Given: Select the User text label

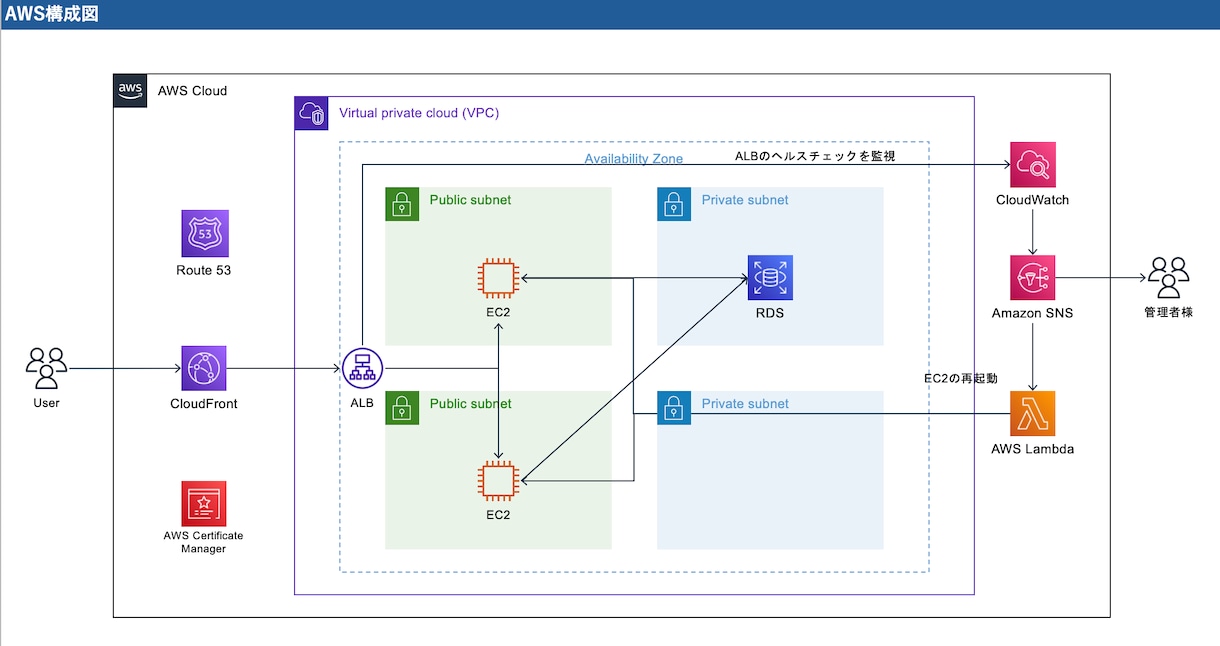Looking at the screenshot, I should 46,403.
